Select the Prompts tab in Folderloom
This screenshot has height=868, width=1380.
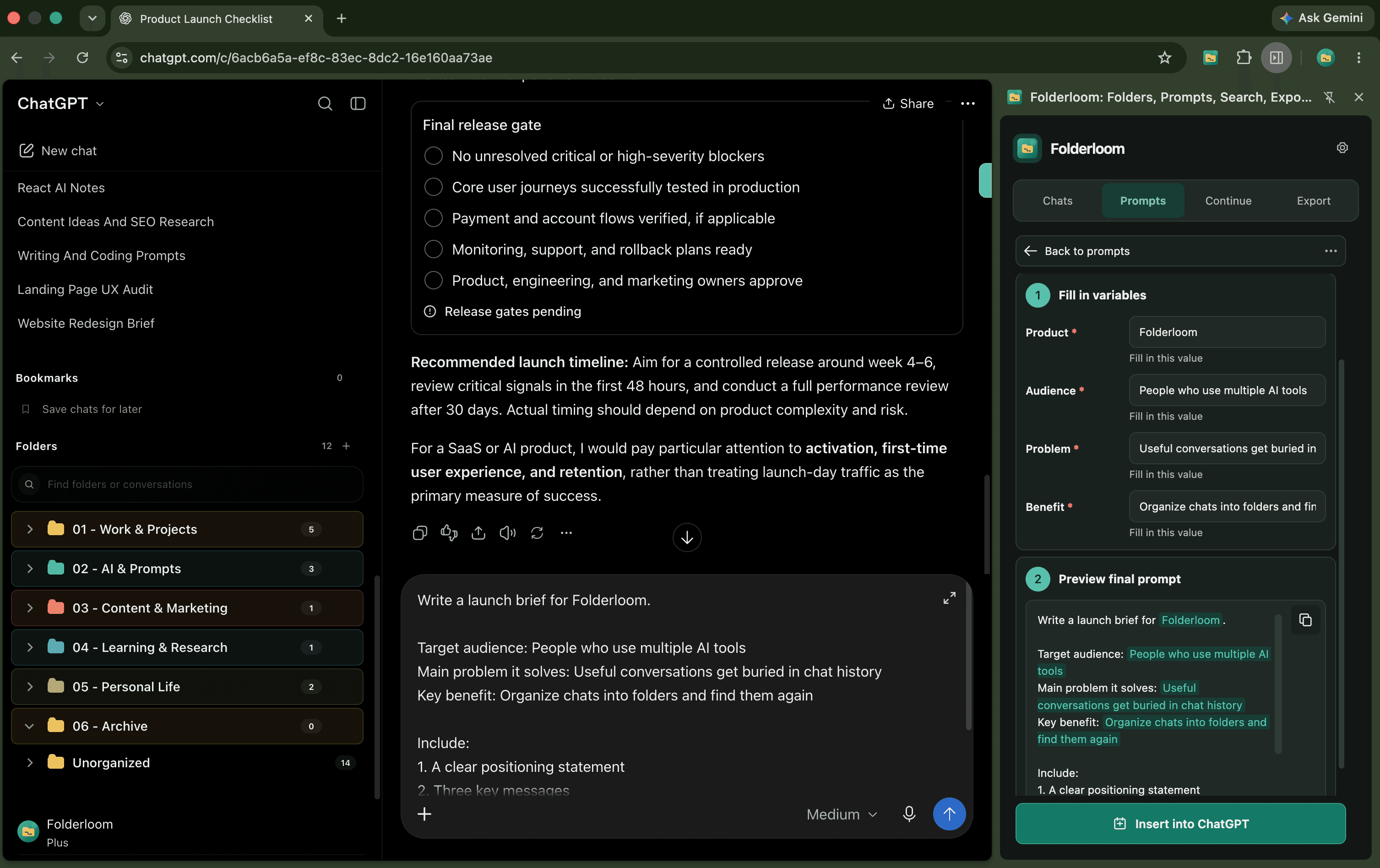pos(1142,201)
